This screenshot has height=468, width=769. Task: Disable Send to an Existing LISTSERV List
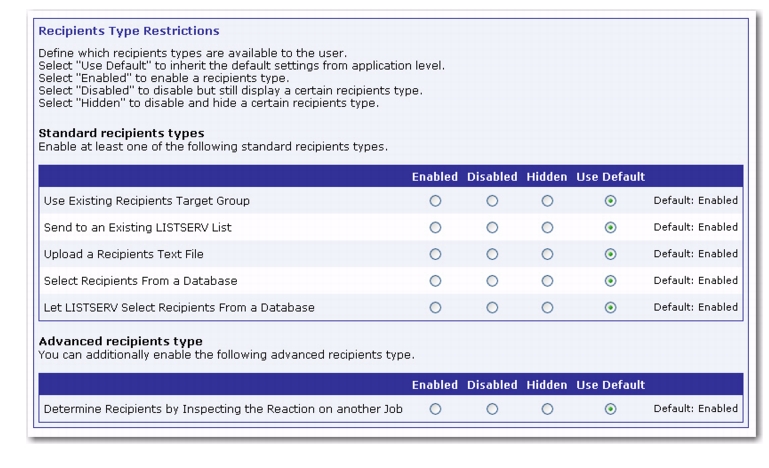click(492, 228)
